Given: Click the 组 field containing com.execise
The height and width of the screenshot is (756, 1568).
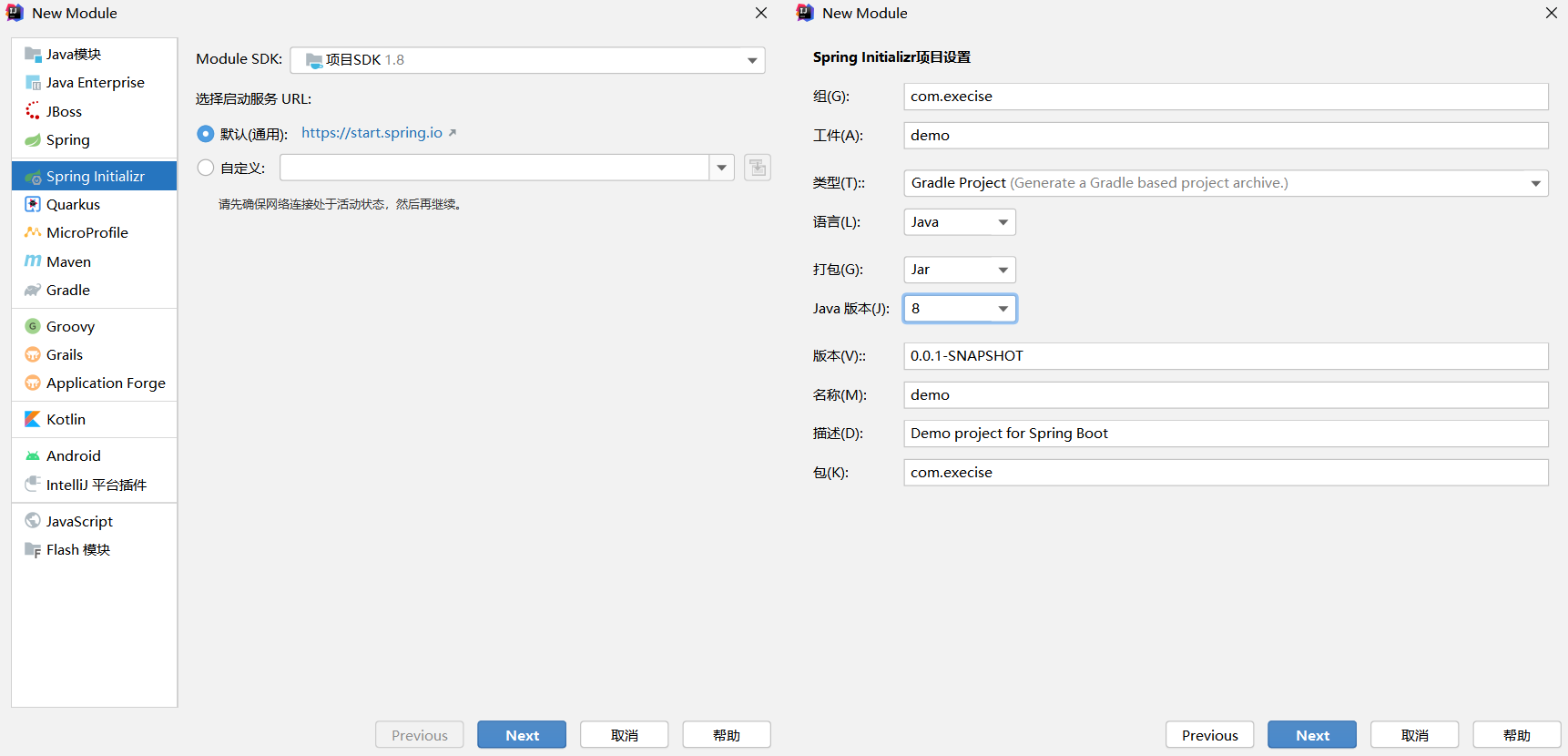Looking at the screenshot, I should 1226,97.
